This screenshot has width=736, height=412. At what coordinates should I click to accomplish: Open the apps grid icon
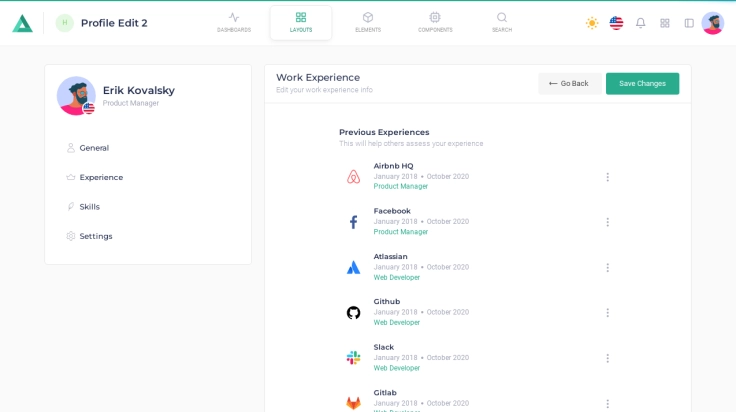pyautogui.click(x=665, y=23)
